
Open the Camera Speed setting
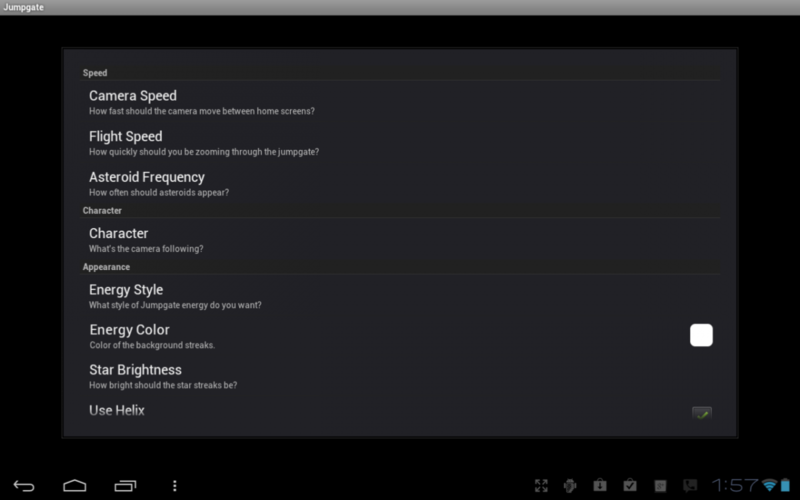click(400, 102)
